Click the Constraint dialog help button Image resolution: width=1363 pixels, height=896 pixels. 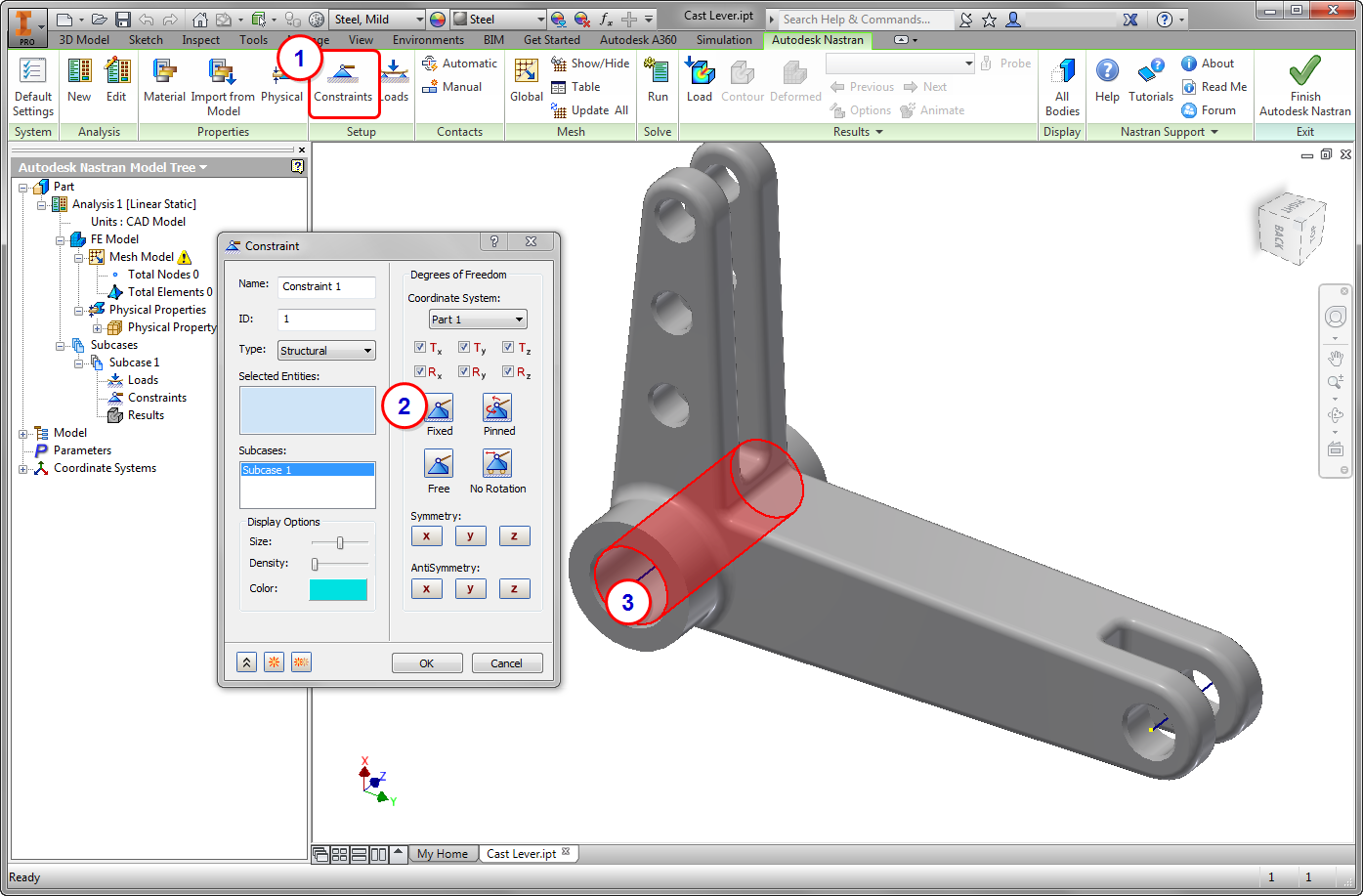click(493, 241)
